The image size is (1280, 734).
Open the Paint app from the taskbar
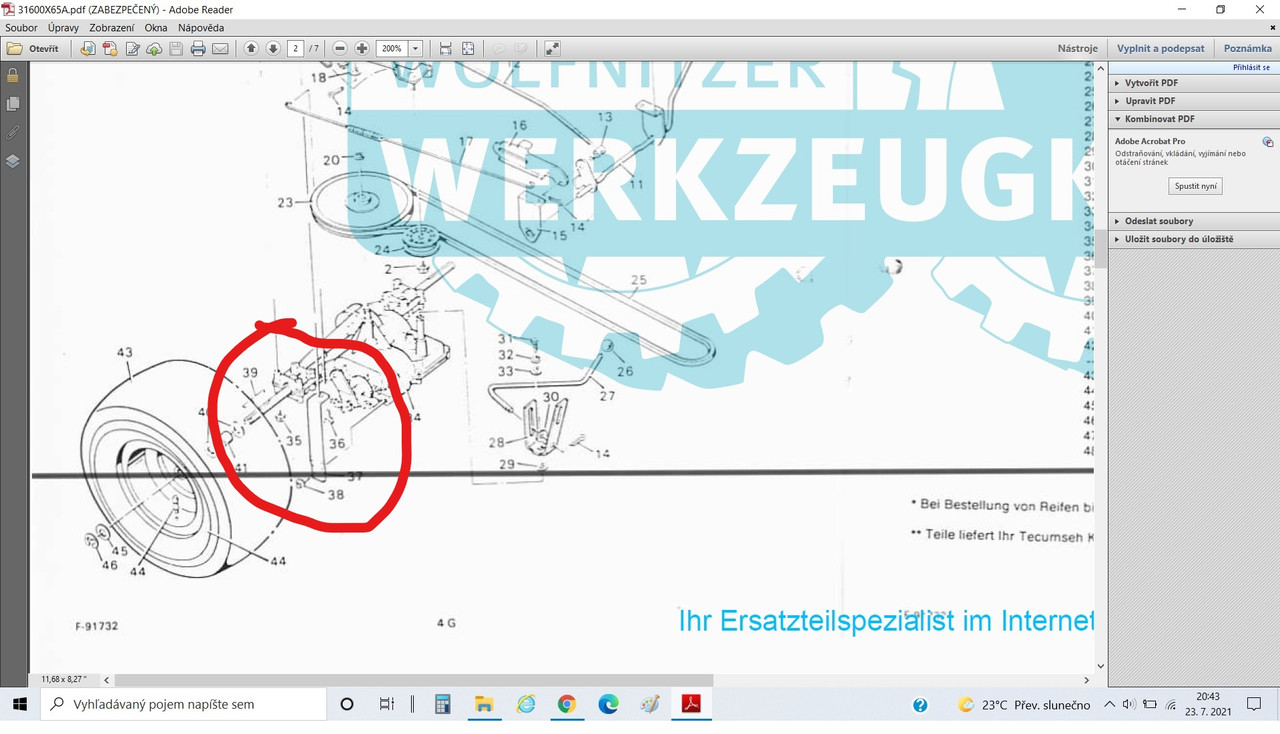click(x=650, y=704)
